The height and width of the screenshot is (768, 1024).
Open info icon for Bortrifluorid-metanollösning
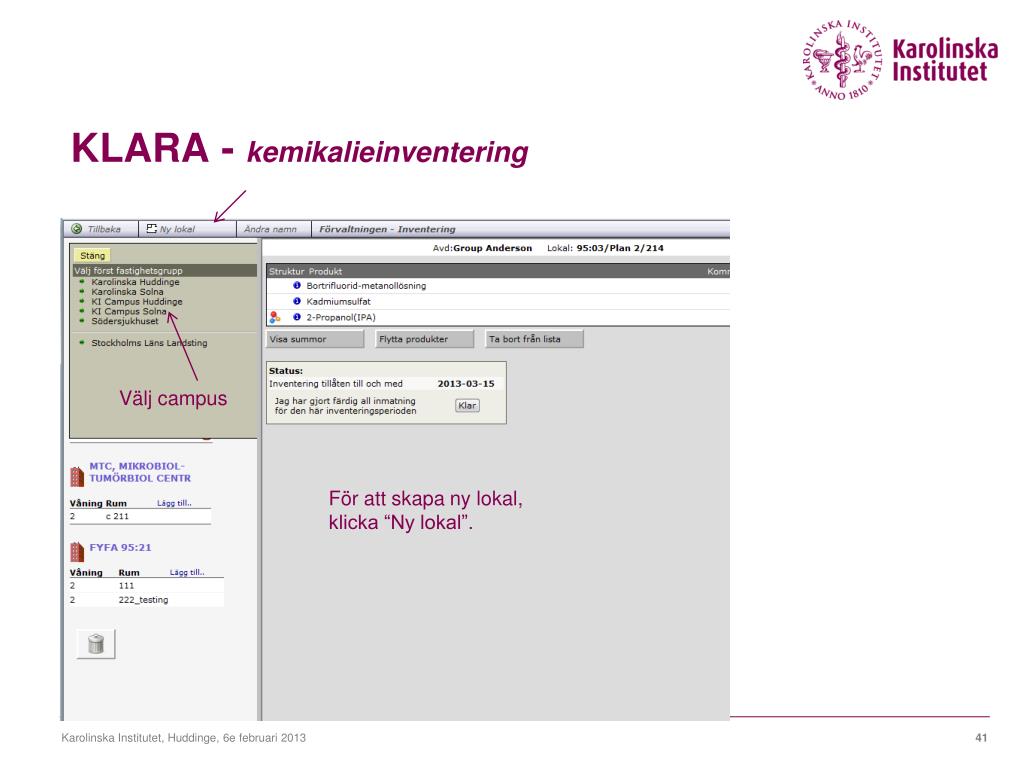[x=296, y=285]
